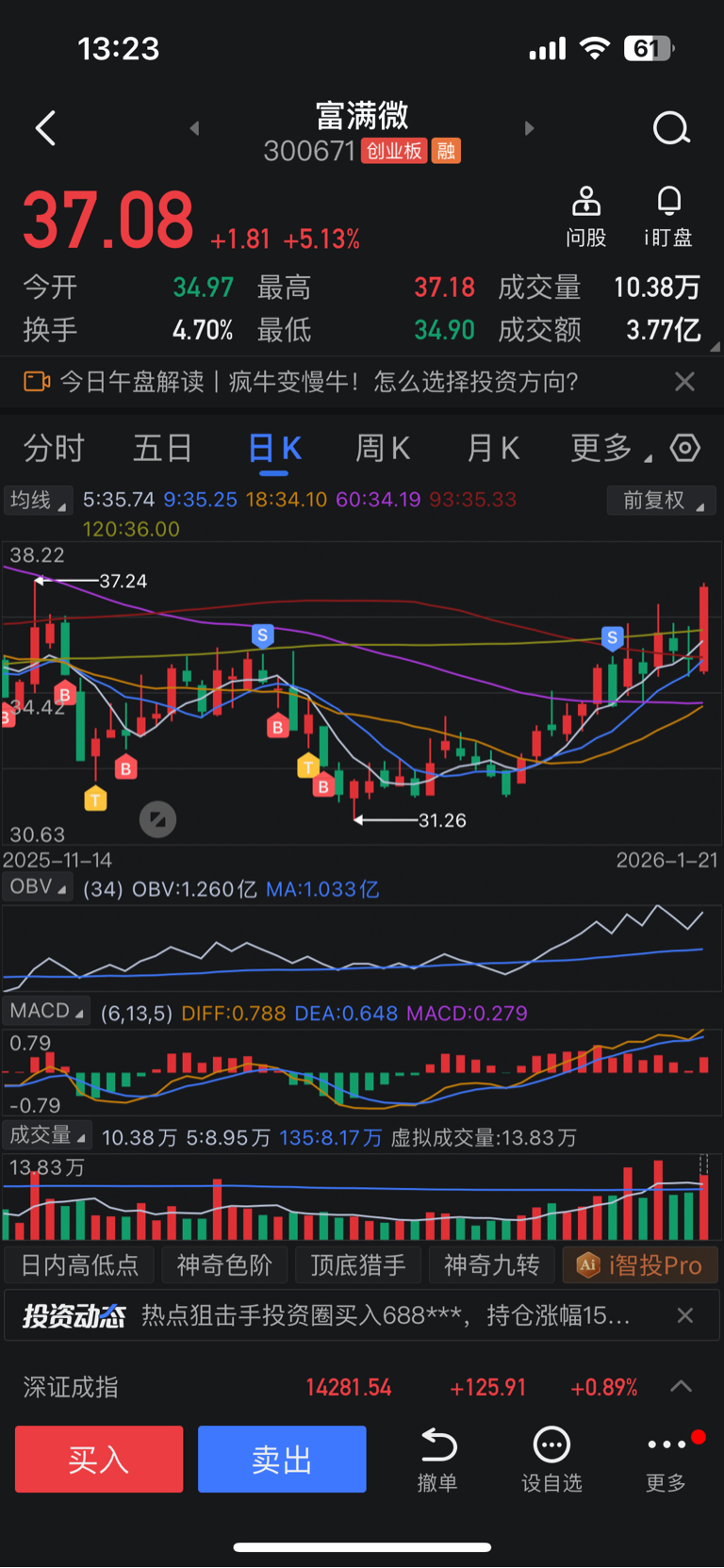Tap the 设自选 chat bubble icon
724x1568 pixels.
click(551, 1444)
